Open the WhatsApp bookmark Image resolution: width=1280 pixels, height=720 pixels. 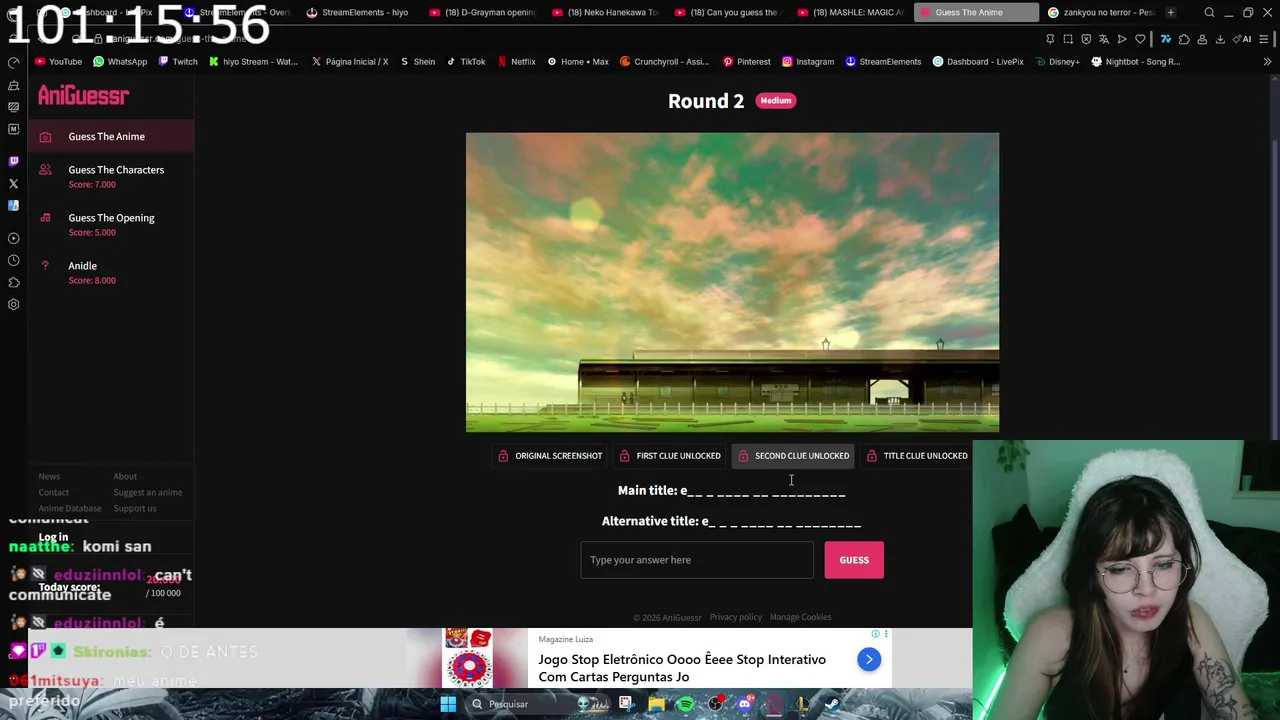tap(120, 62)
